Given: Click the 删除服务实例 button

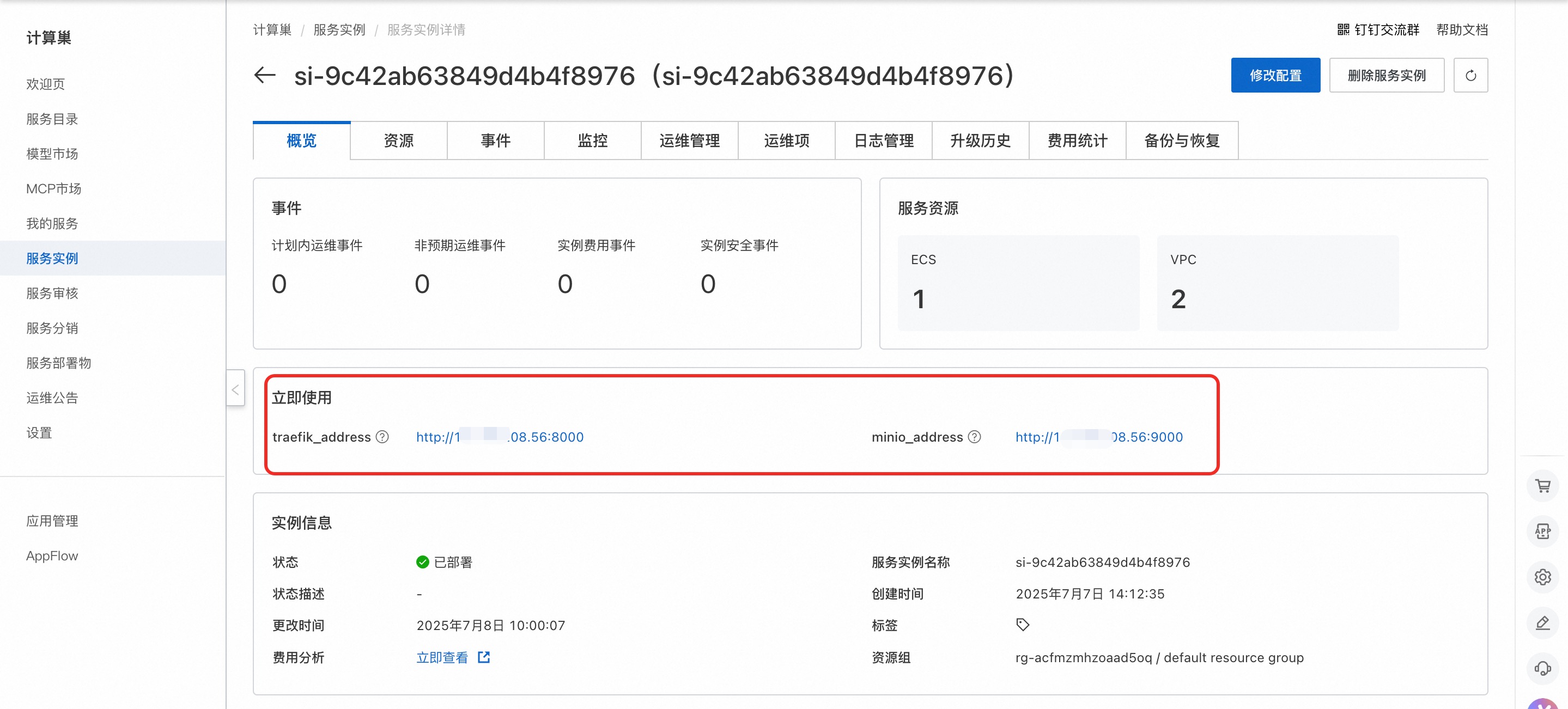Looking at the screenshot, I should (x=1386, y=76).
